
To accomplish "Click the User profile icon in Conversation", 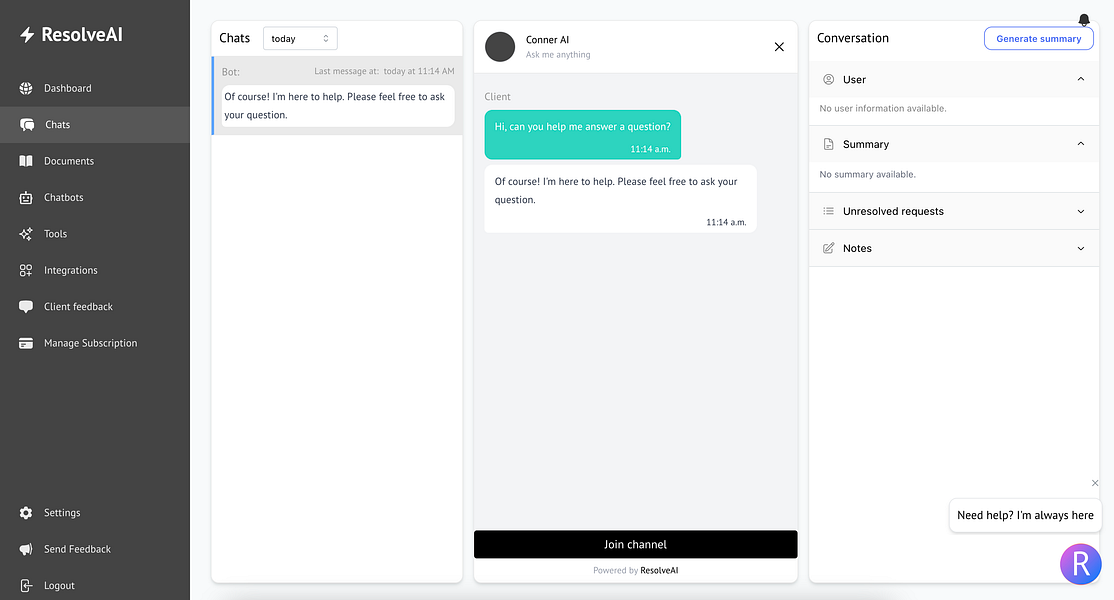I will point(828,80).
